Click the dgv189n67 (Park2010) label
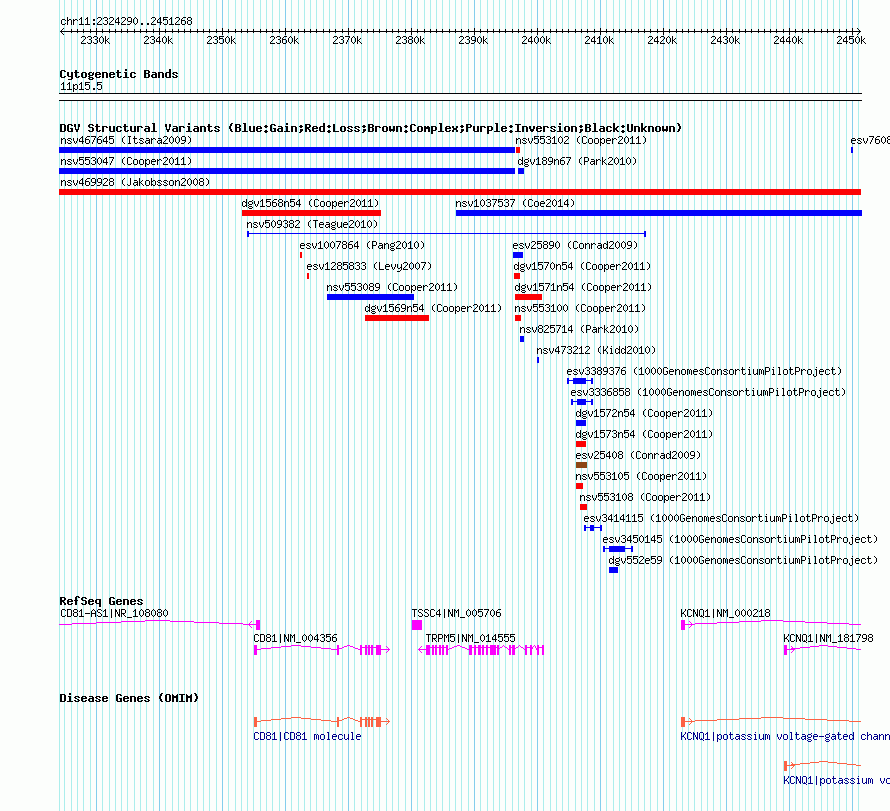The image size is (890, 811). pyautogui.click(x=577, y=161)
